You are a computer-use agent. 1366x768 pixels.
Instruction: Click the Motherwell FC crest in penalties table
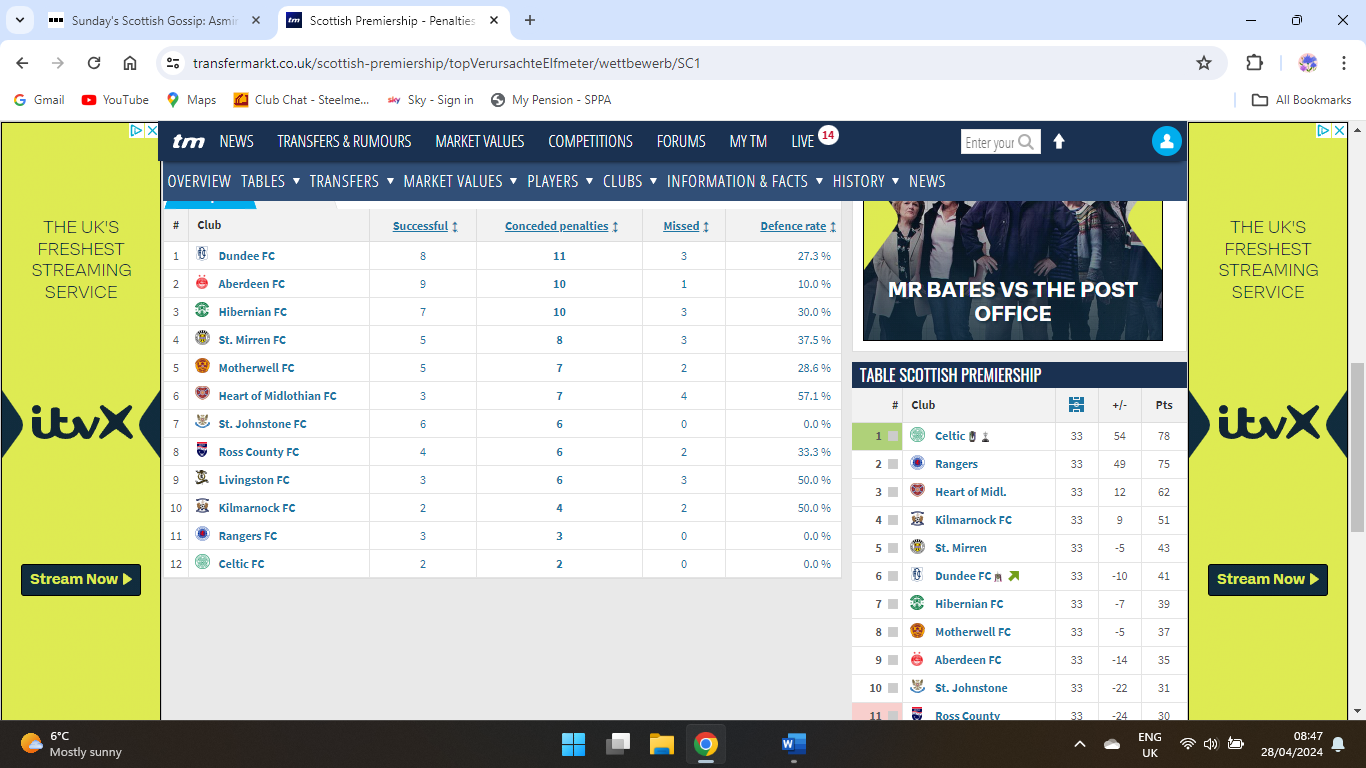202,367
